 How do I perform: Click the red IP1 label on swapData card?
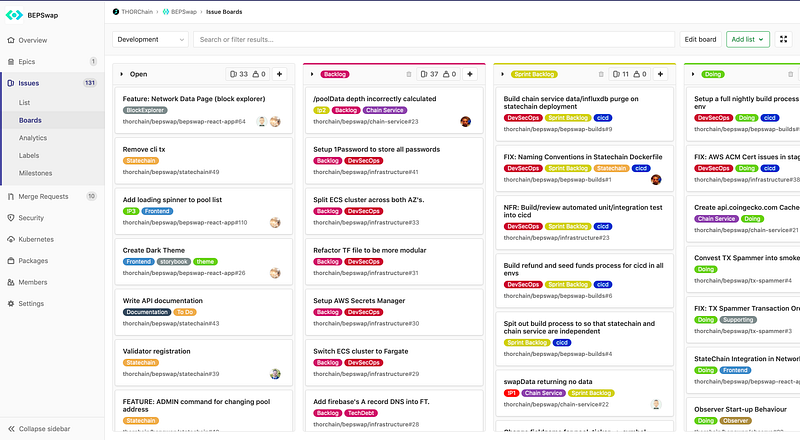coord(511,393)
